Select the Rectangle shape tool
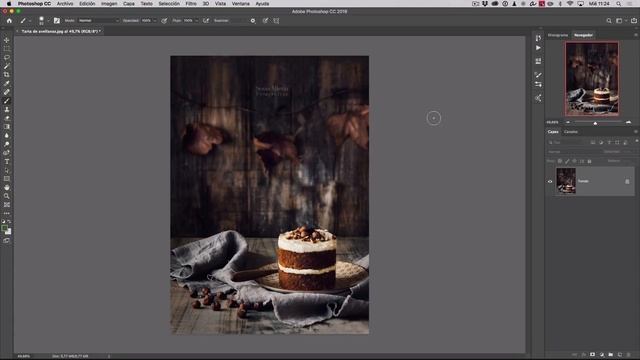Viewport: 640px width, 360px height. click(x=7, y=179)
